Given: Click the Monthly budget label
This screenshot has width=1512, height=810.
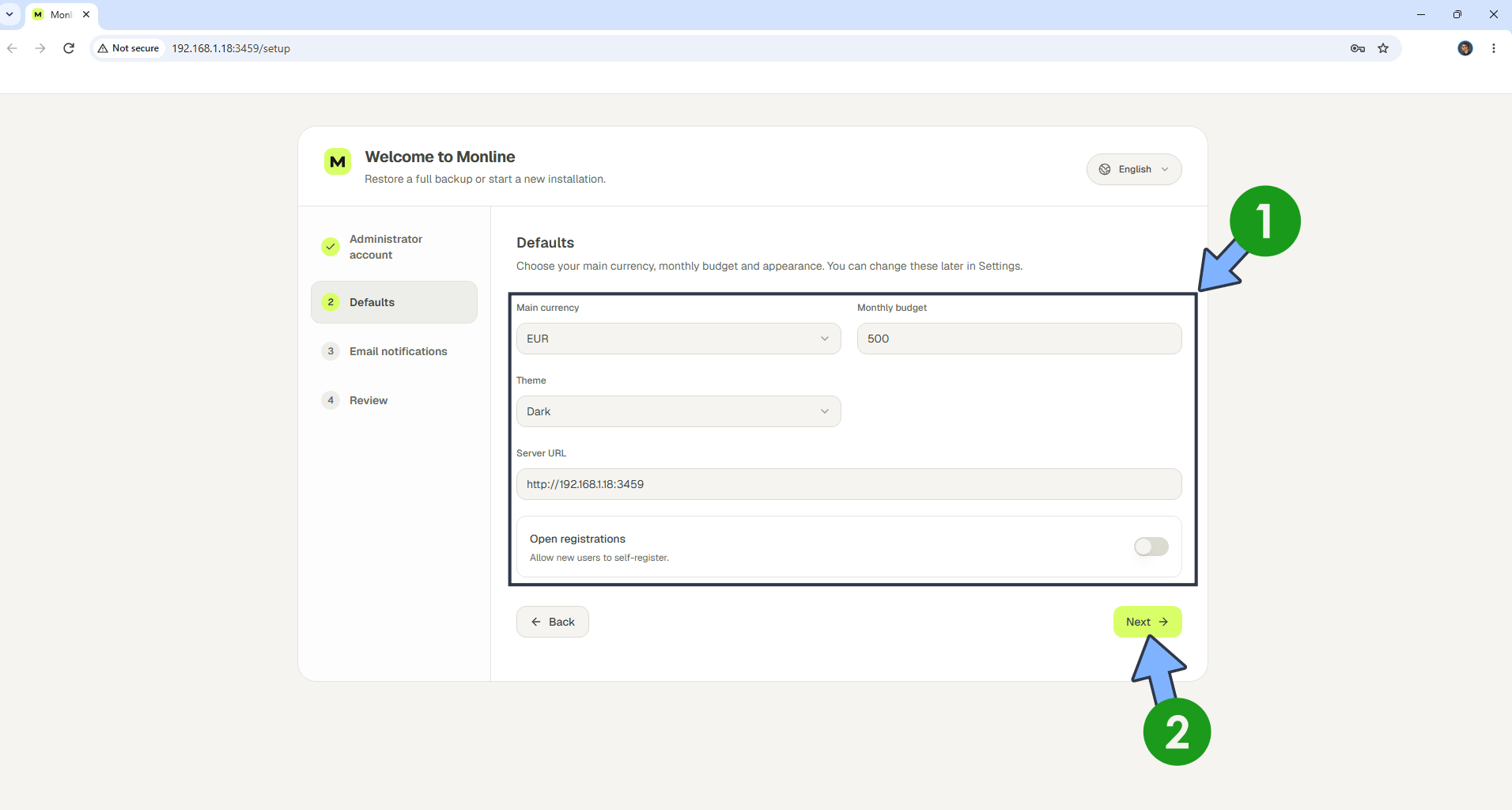Looking at the screenshot, I should (x=892, y=308).
